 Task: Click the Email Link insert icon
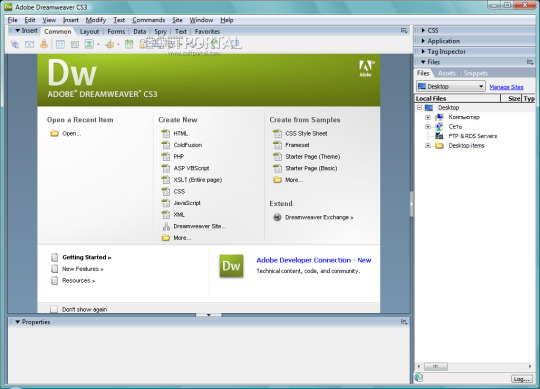click(x=30, y=44)
